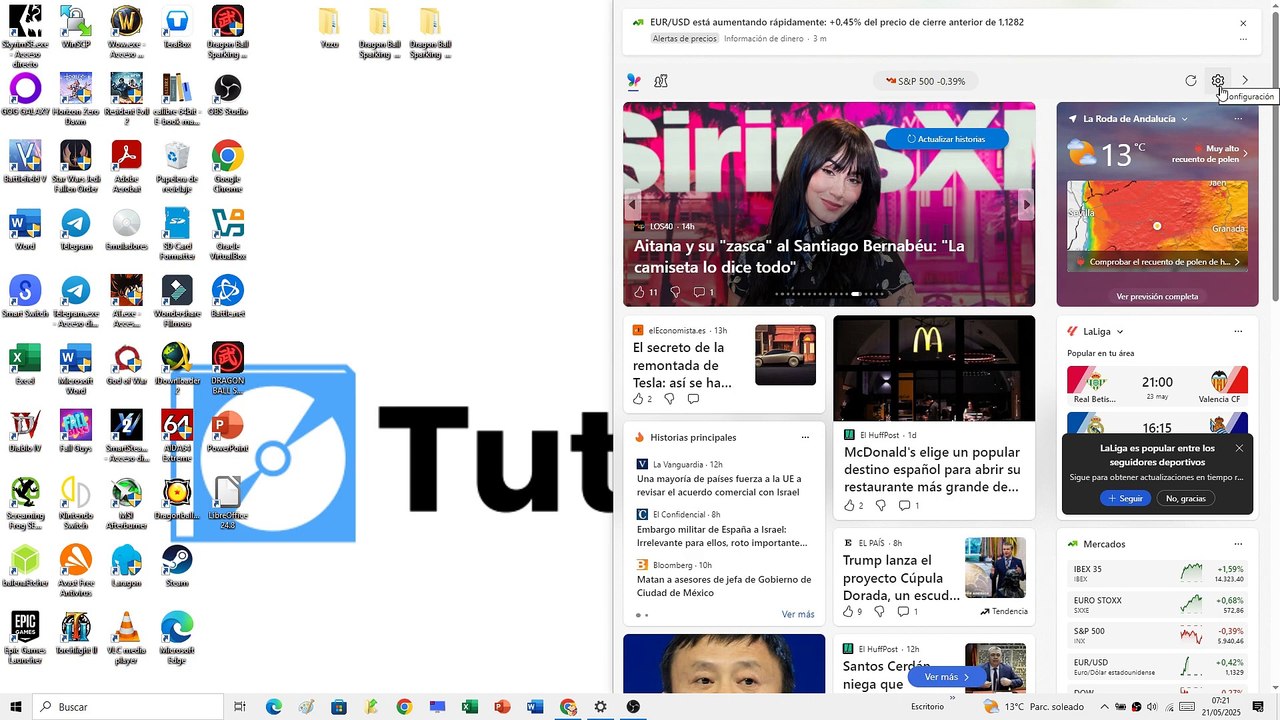The height and width of the screenshot is (720, 1280).
Task: Open the feed home icon tab
Action: coord(634,81)
